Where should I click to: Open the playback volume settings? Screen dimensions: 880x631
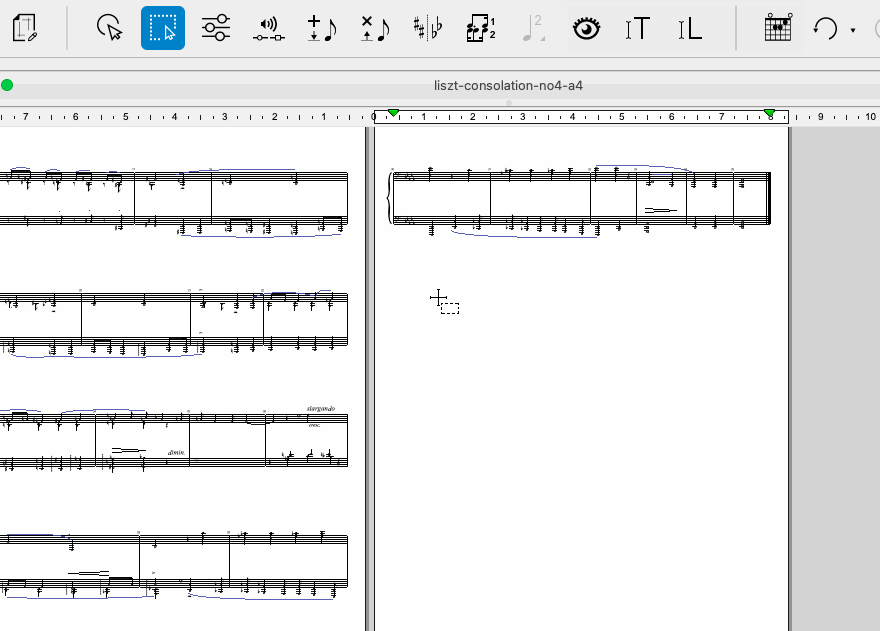268,28
